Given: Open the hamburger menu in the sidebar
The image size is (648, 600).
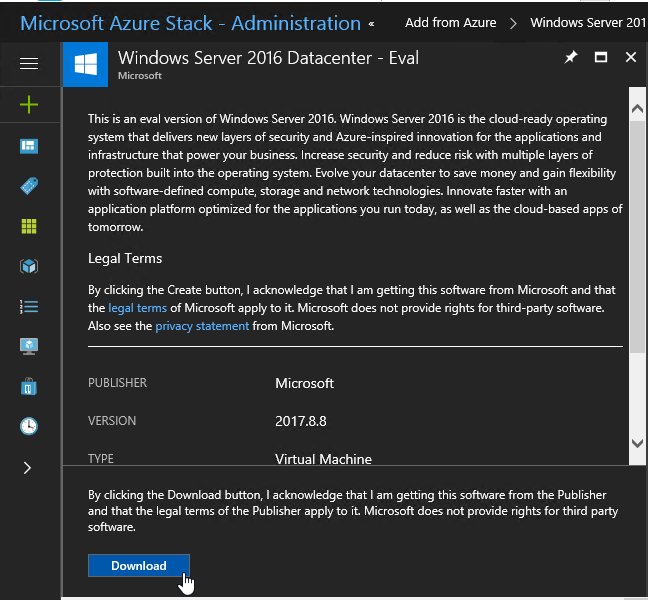Looking at the screenshot, I should (x=29, y=64).
